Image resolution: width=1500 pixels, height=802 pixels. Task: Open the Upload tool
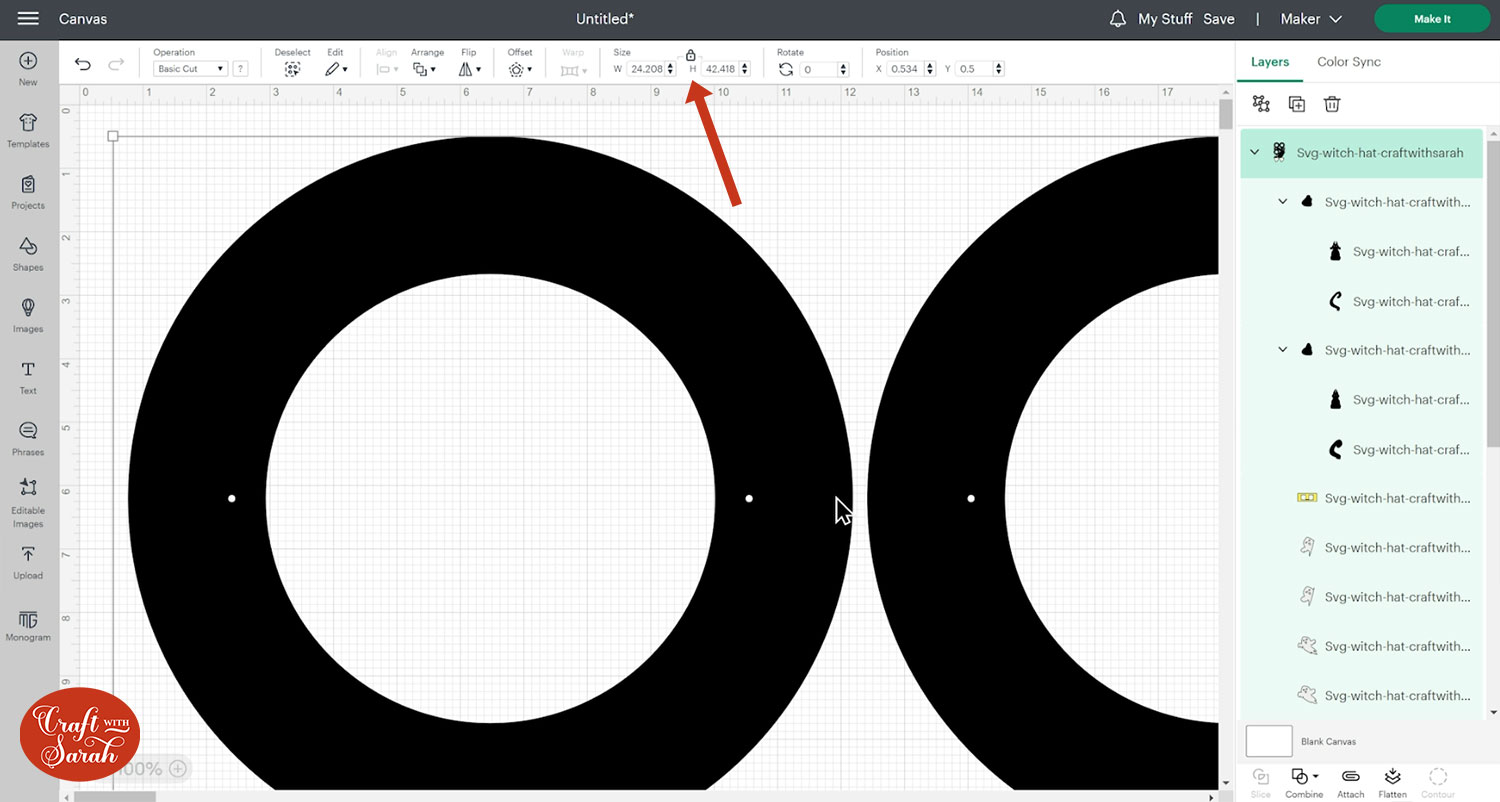pyautogui.click(x=28, y=562)
